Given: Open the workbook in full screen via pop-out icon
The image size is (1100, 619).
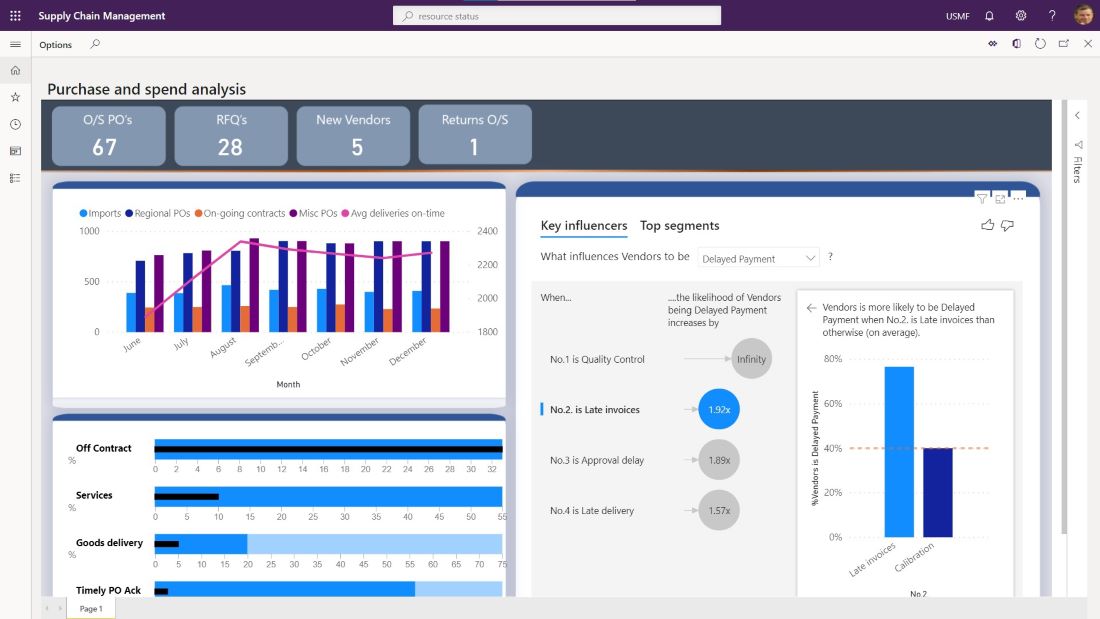Looking at the screenshot, I should (x=1064, y=43).
